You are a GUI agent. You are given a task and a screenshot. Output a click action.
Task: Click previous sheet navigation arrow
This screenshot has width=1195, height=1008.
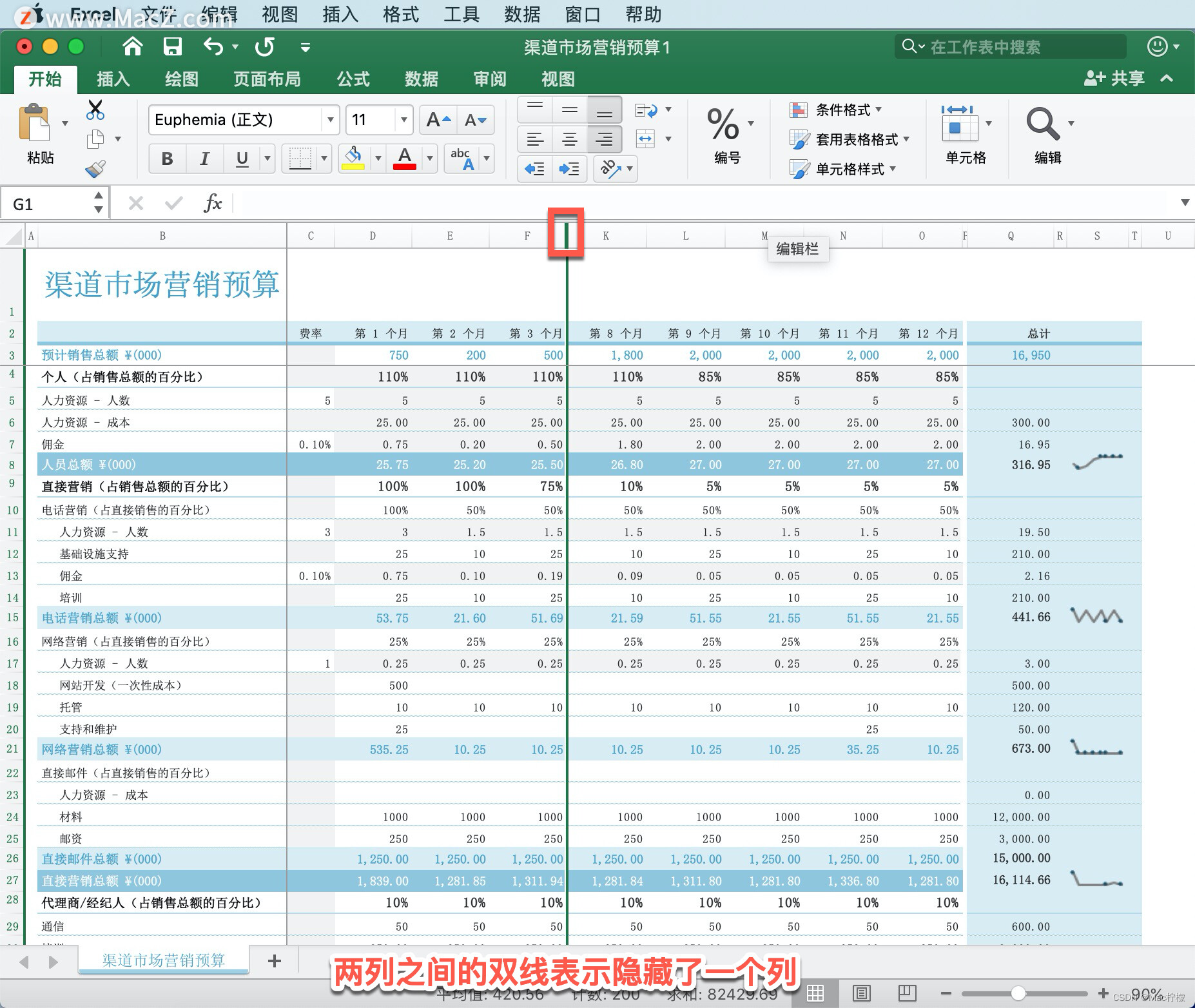pyautogui.click(x=24, y=962)
